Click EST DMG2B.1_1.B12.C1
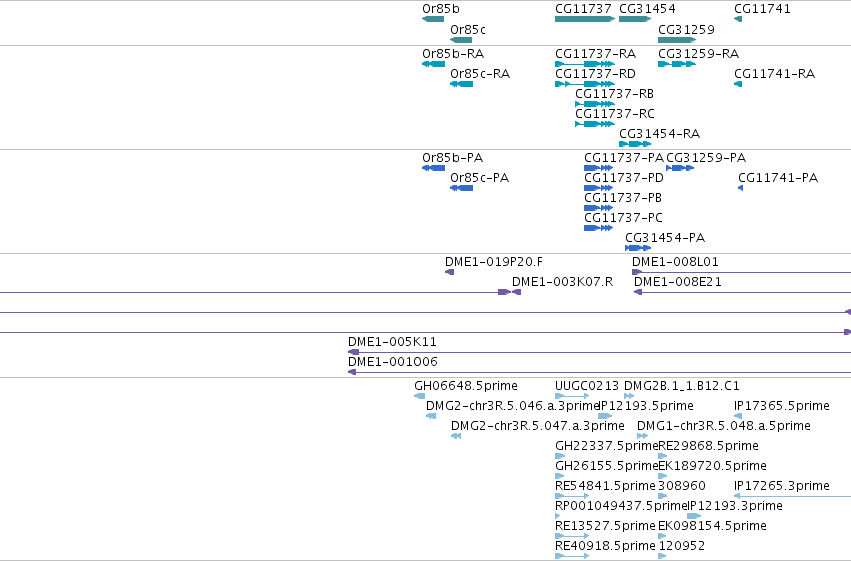Viewport: 851px width, 561px height. [x=629, y=396]
